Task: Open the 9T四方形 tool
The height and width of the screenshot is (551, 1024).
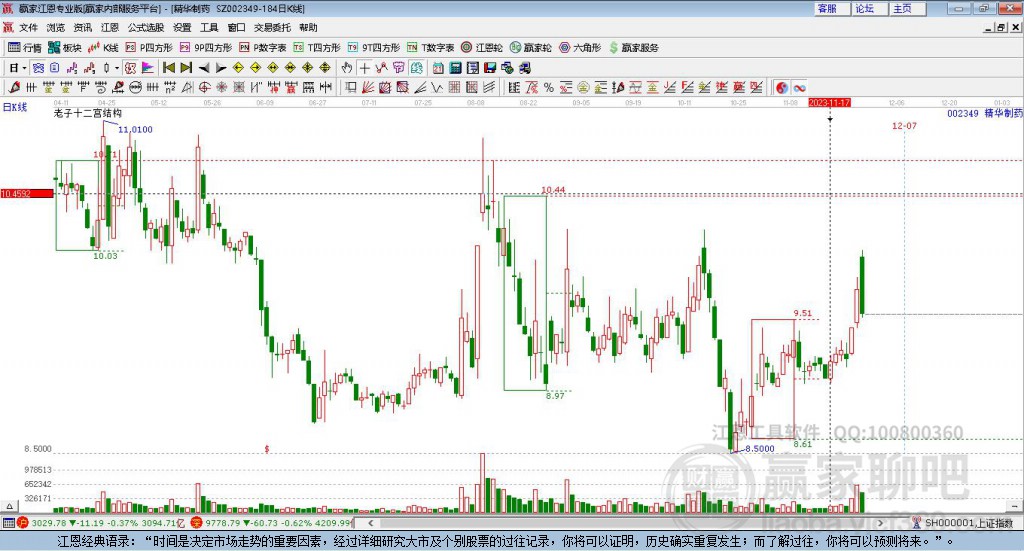Action: [x=374, y=48]
